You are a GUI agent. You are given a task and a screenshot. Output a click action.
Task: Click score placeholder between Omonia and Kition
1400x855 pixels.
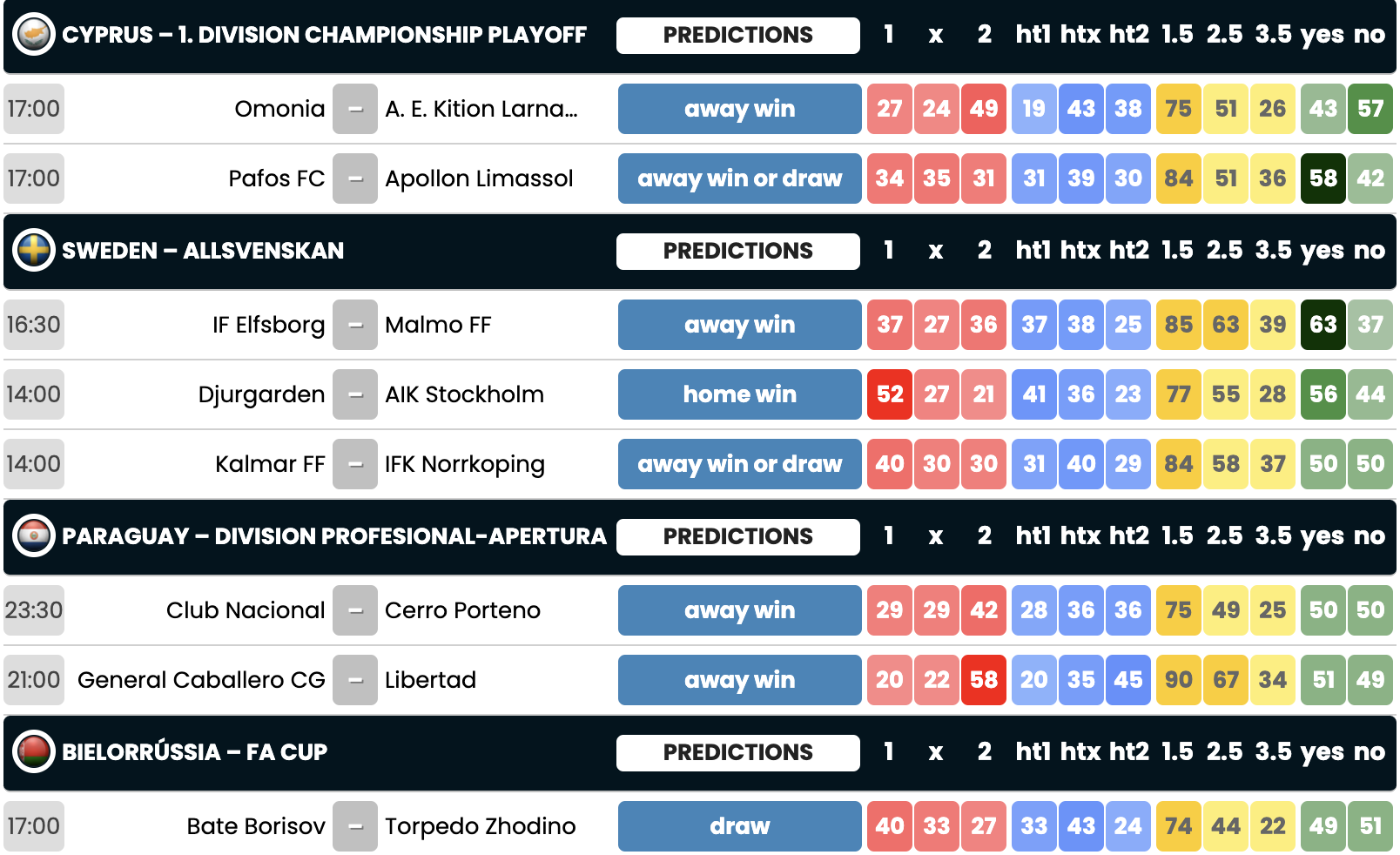pos(355,109)
